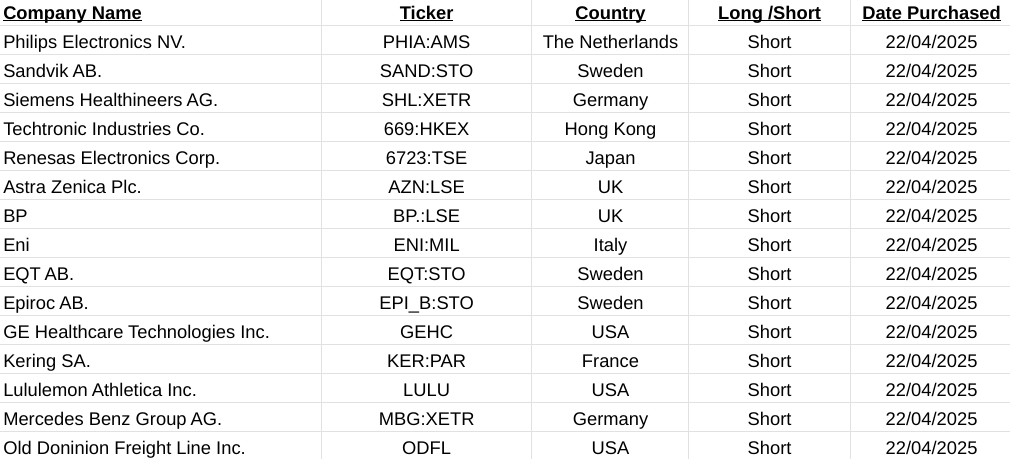
Task: Click the SAND:STO ticker cell
Action: point(426,71)
